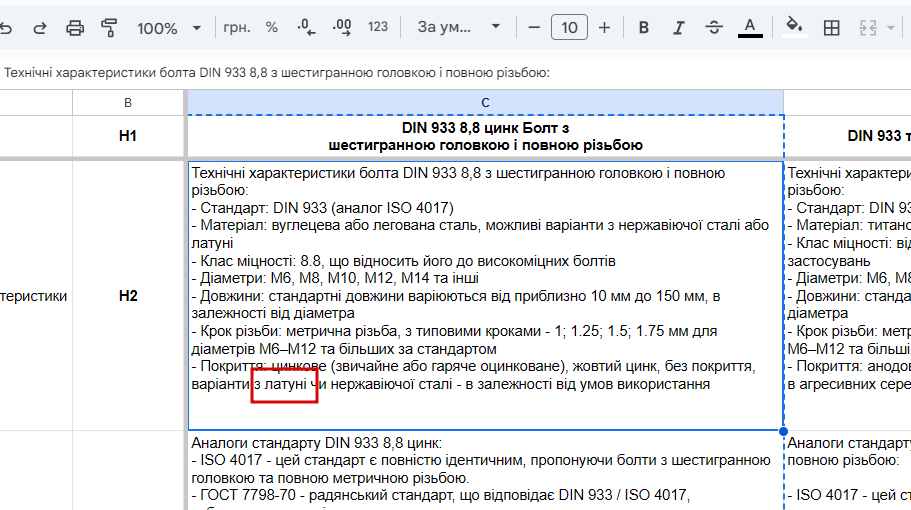Format as currency with 'грн.' button

[236, 27]
